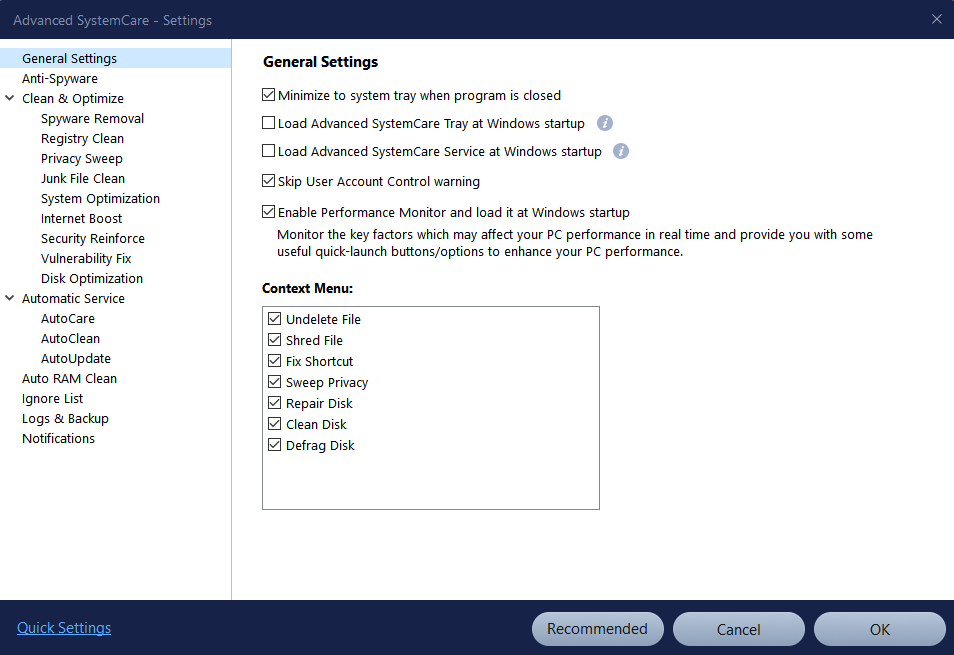This screenshot has width=954, height=655.
Task: Click the Recommended button
Action: [x=597, y=629]
